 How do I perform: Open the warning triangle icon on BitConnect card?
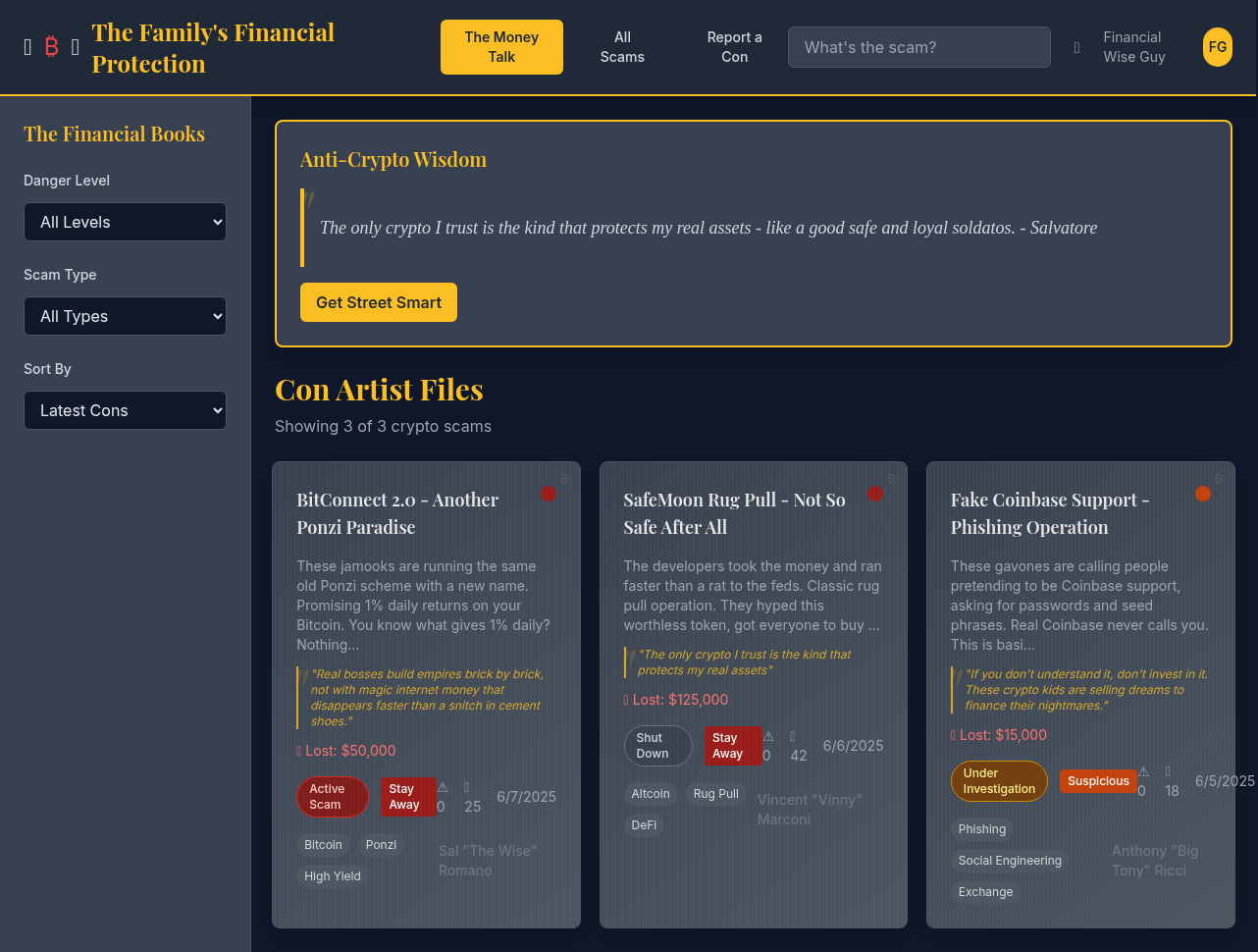tap(442, 785)
